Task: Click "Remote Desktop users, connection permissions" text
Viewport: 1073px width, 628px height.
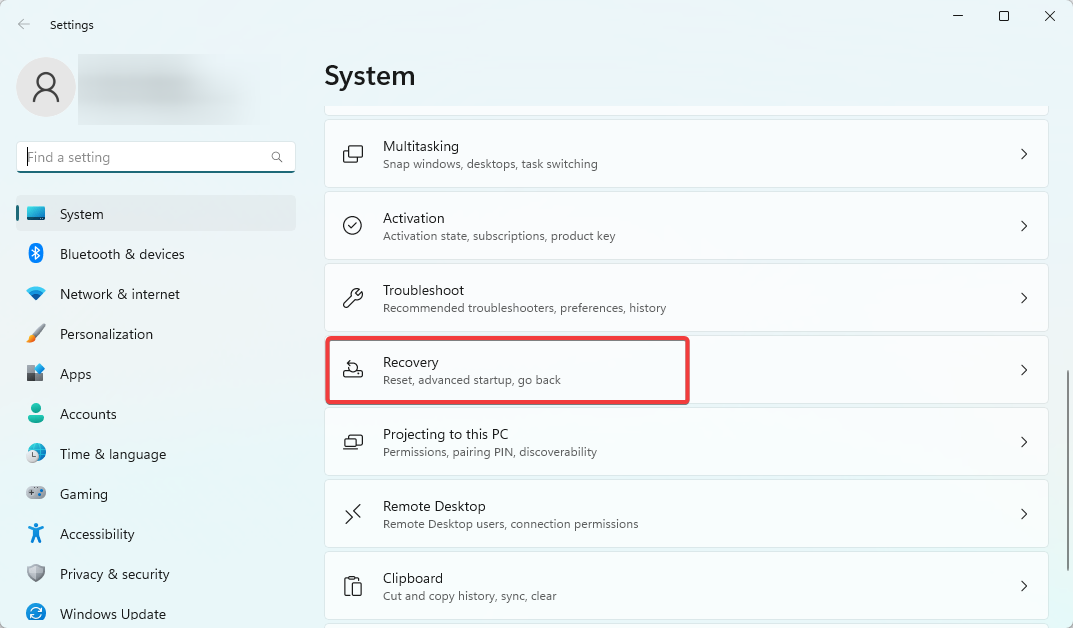Action: pos(510,524)
